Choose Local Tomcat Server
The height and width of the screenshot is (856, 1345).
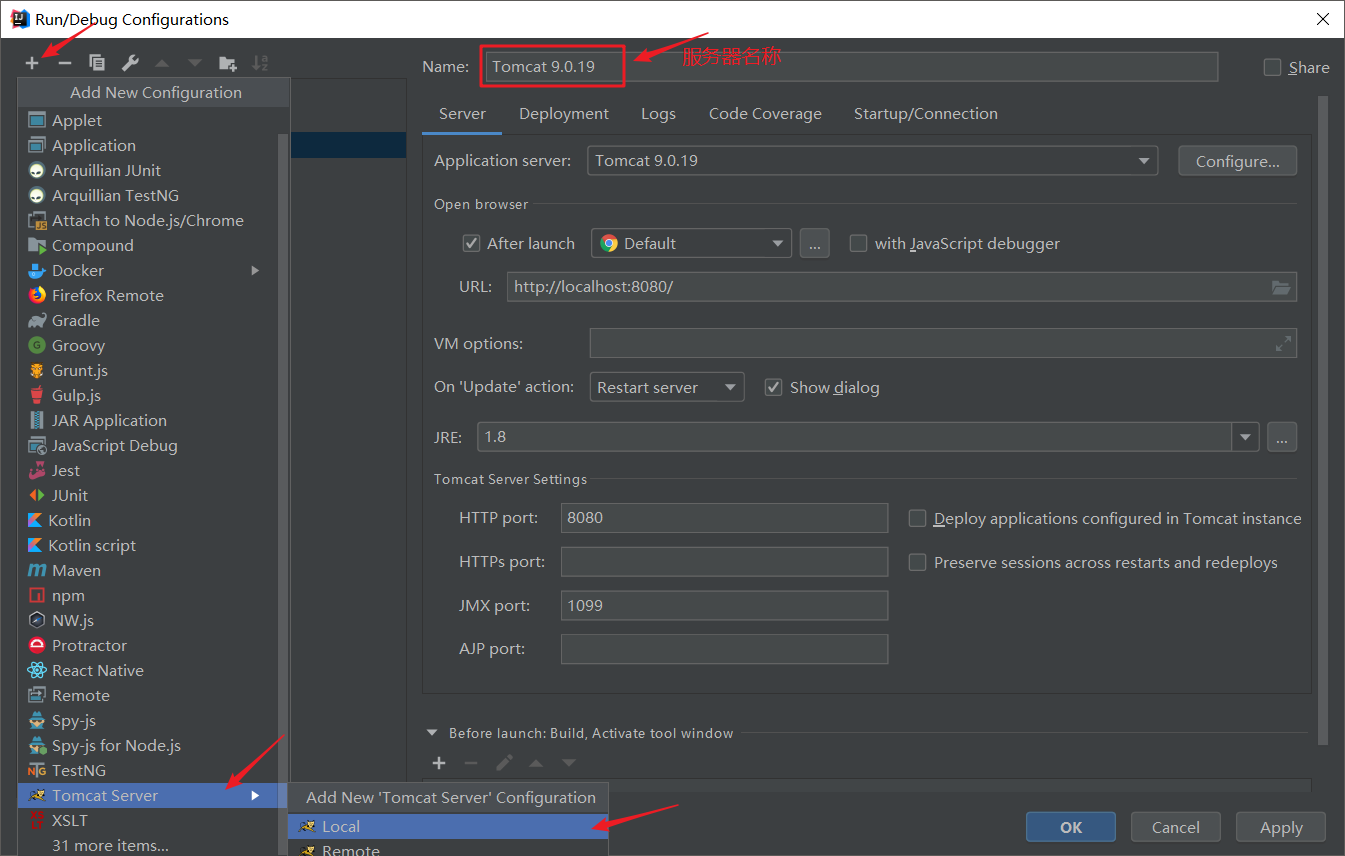coord(448,826)
